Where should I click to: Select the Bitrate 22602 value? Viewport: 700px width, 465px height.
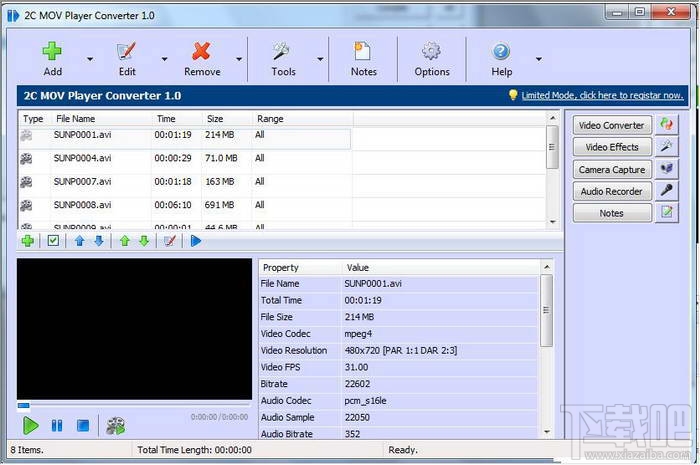tap(357, 384)
